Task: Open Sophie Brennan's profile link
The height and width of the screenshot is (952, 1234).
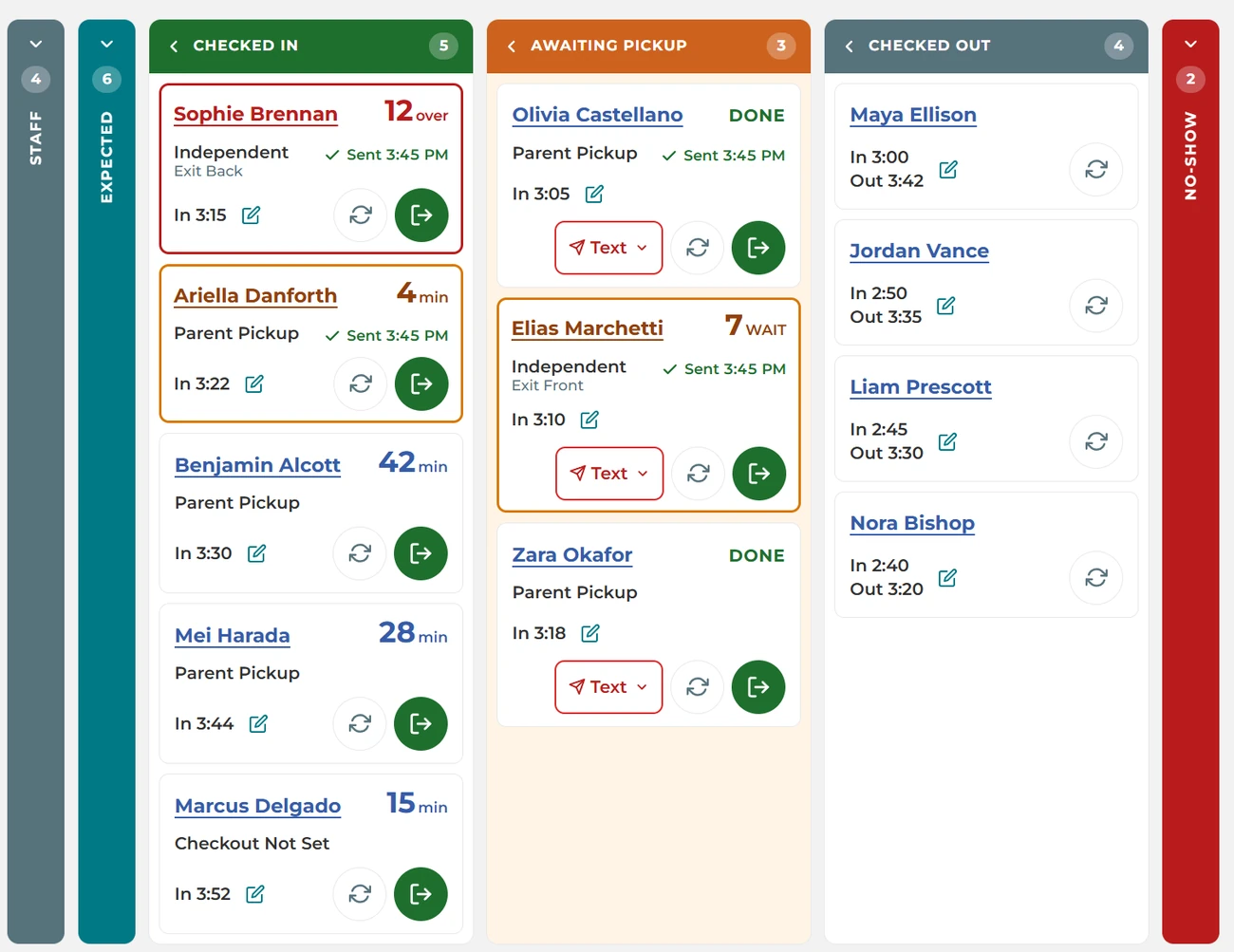Action: [255, 114]
